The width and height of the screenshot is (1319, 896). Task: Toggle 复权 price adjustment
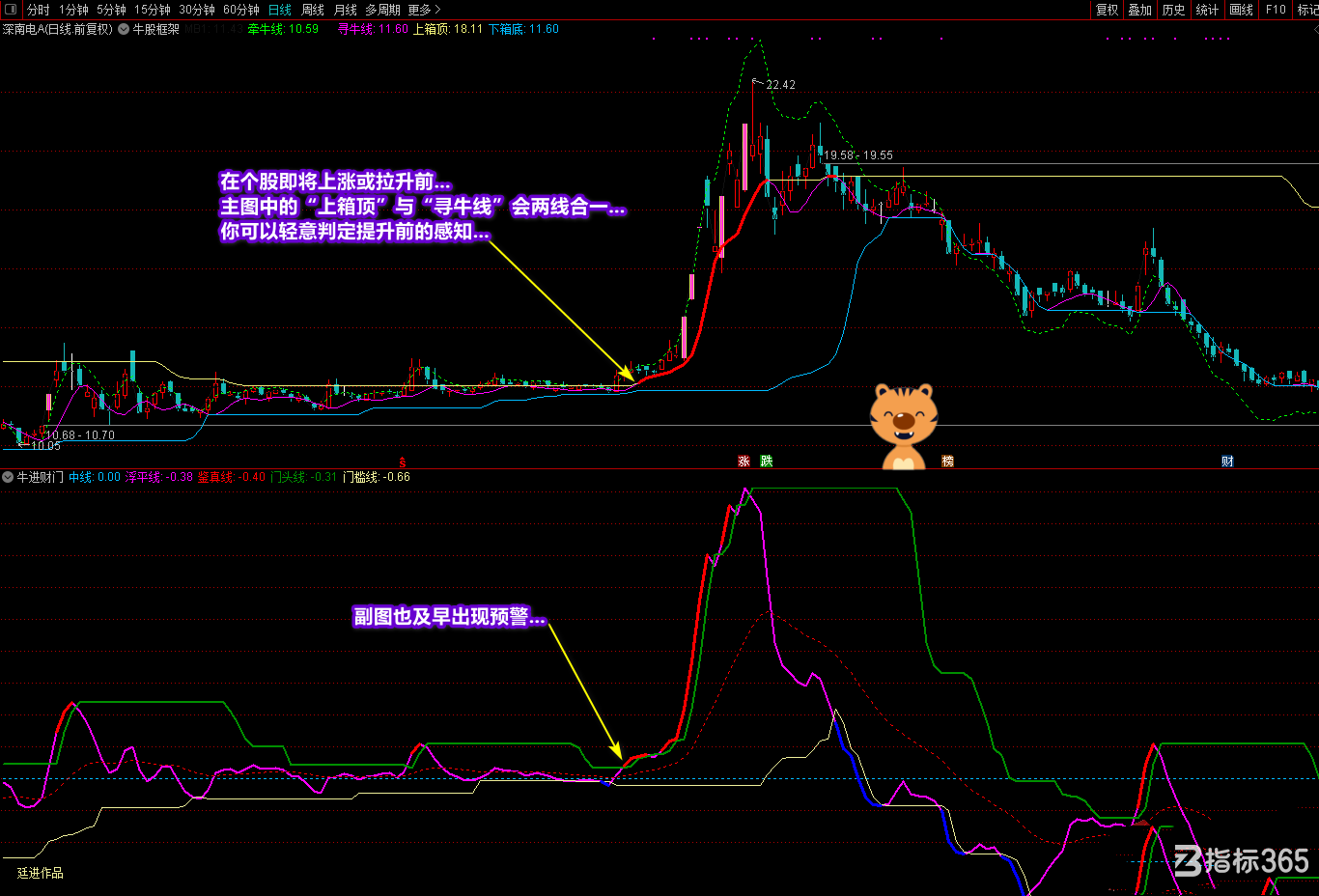[x=1107, y=10]
